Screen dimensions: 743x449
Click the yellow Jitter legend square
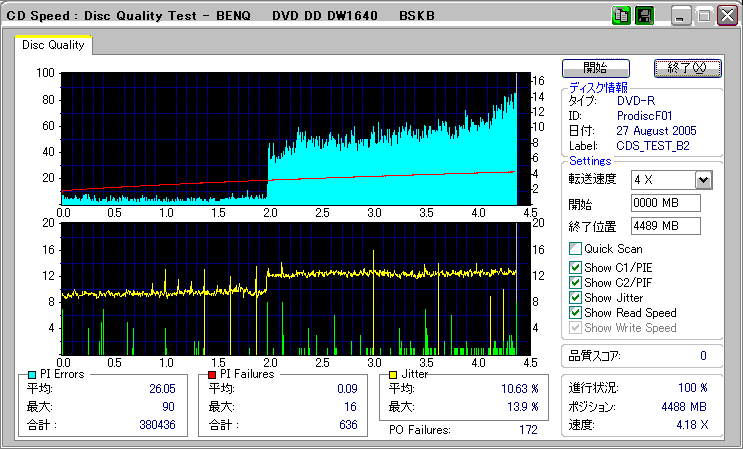[393, 375]
